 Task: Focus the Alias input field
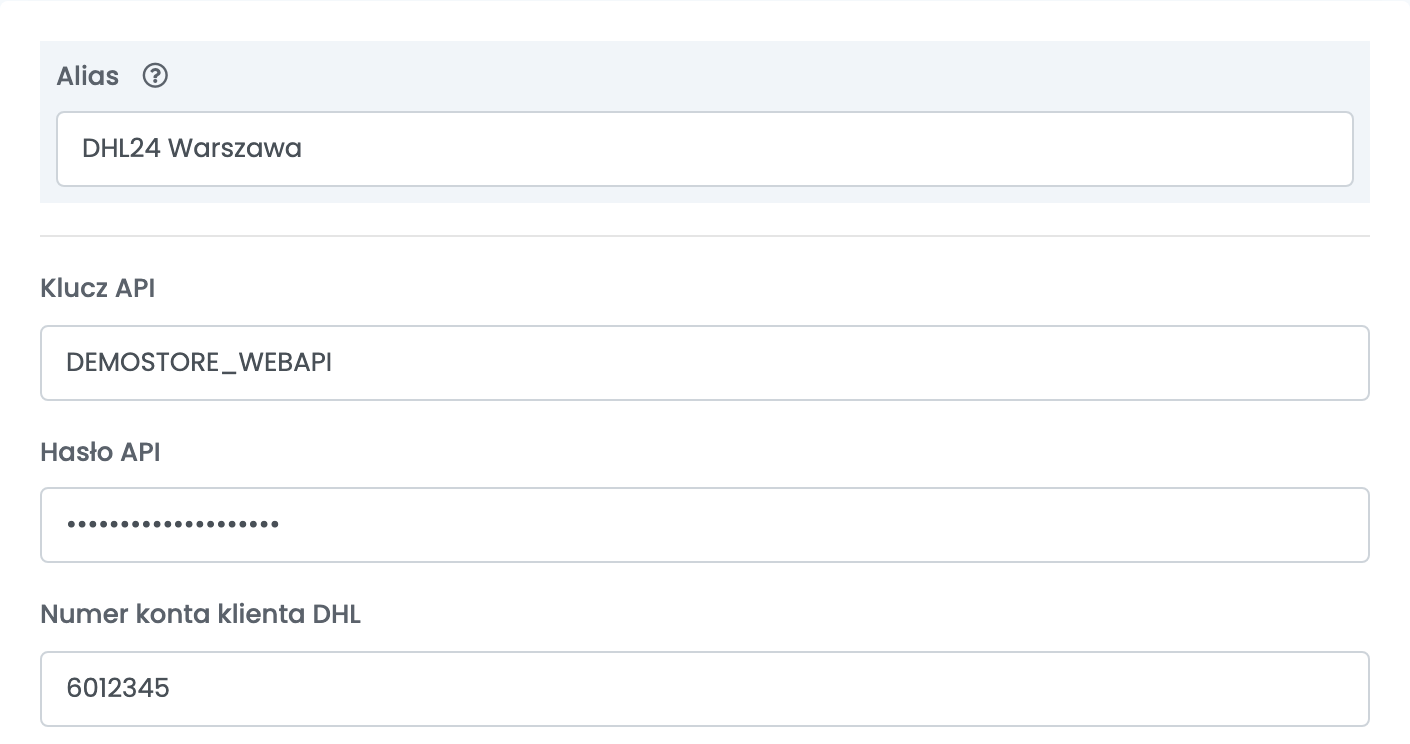[705, 149]
